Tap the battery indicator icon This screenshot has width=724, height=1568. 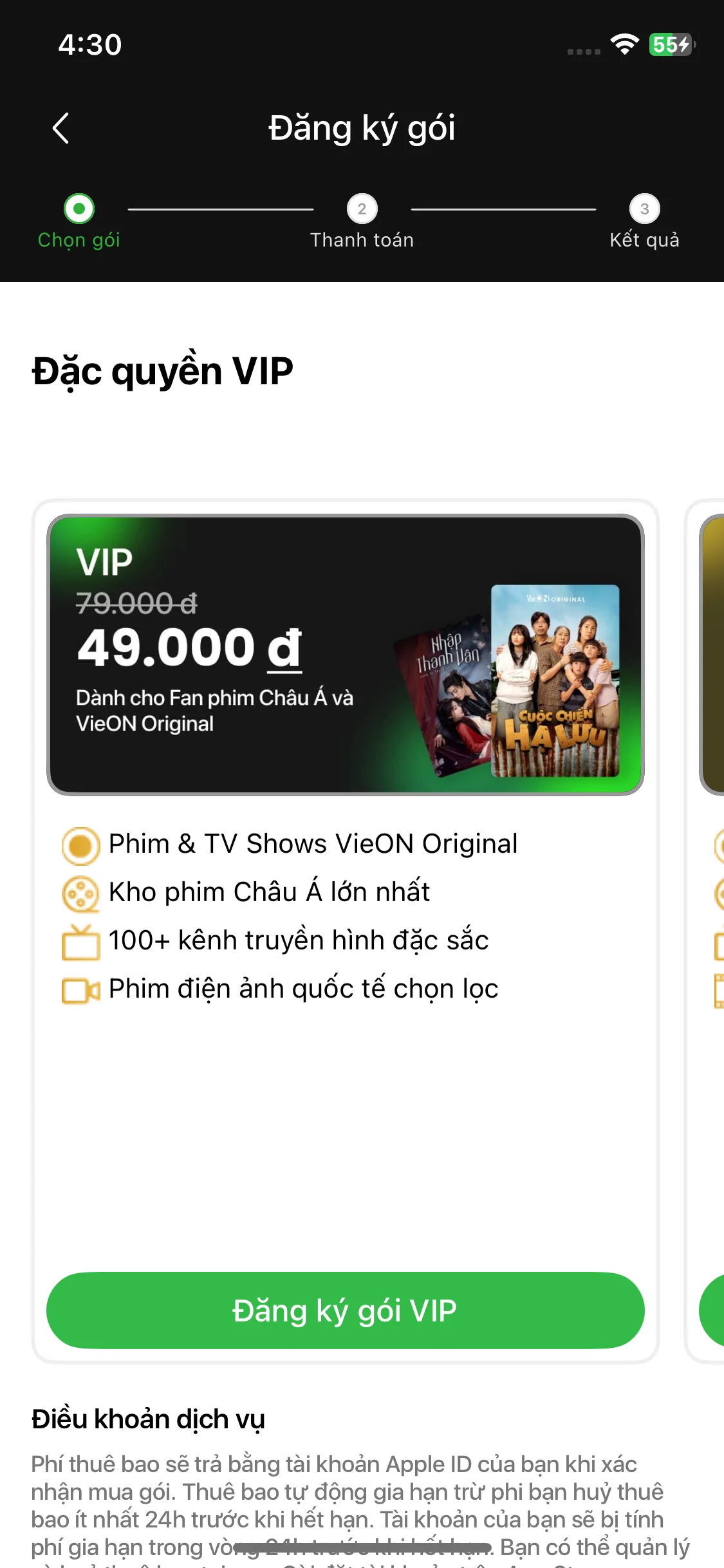(671, 44)
